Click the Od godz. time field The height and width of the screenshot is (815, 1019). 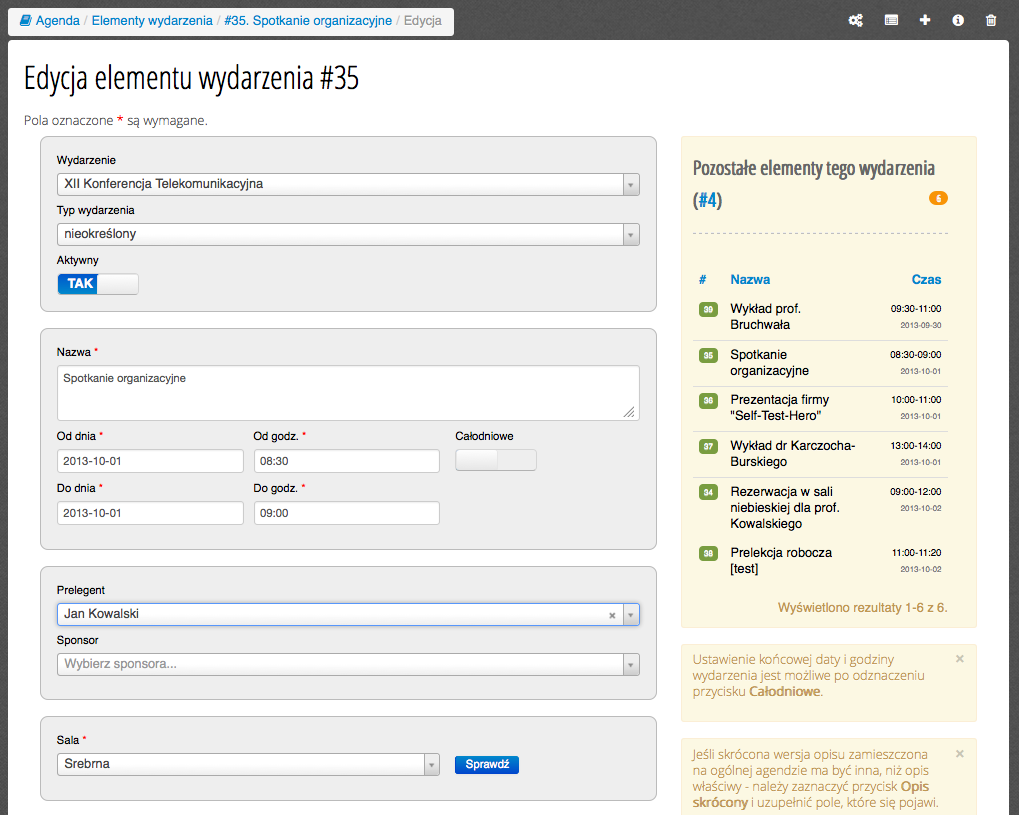point(347,461)
